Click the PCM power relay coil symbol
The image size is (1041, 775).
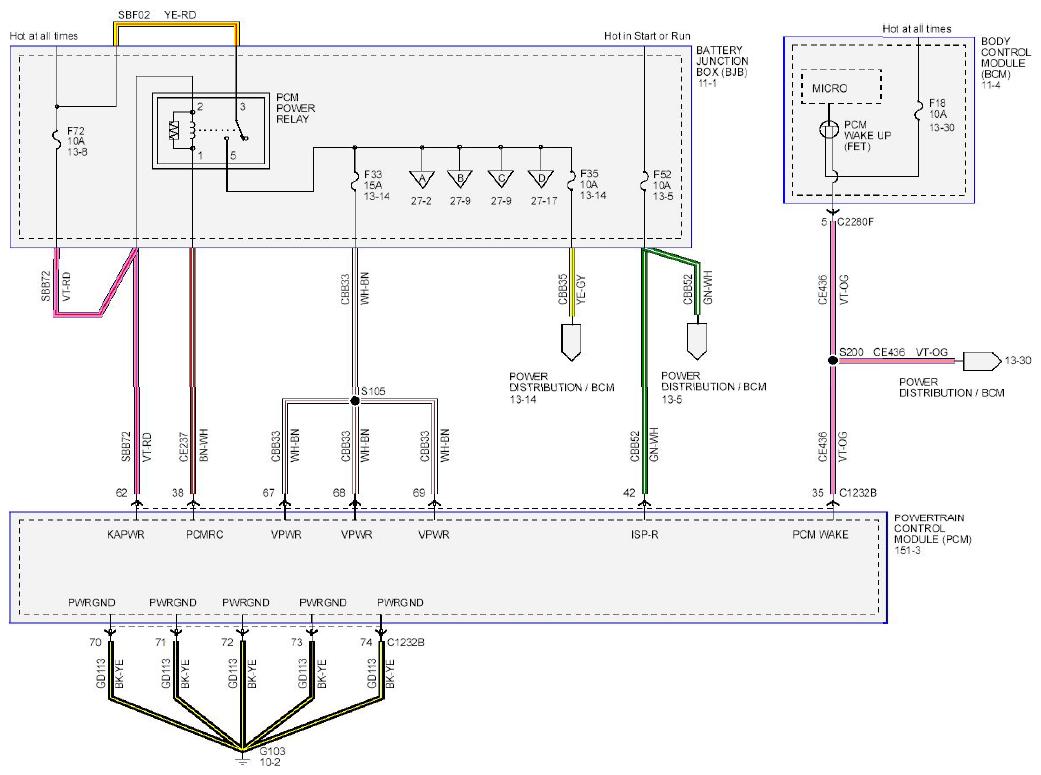(193, 130)
